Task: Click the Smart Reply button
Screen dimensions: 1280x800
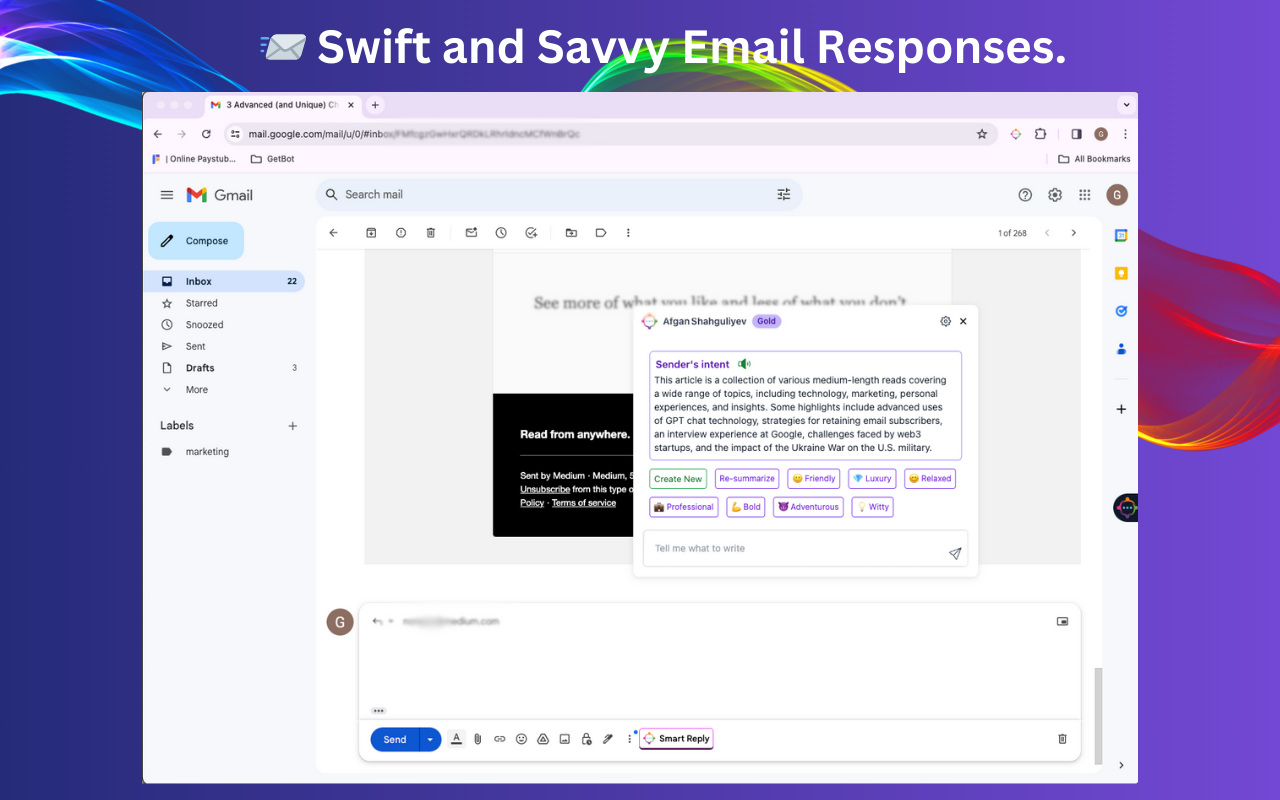Action: pos(676,739)
